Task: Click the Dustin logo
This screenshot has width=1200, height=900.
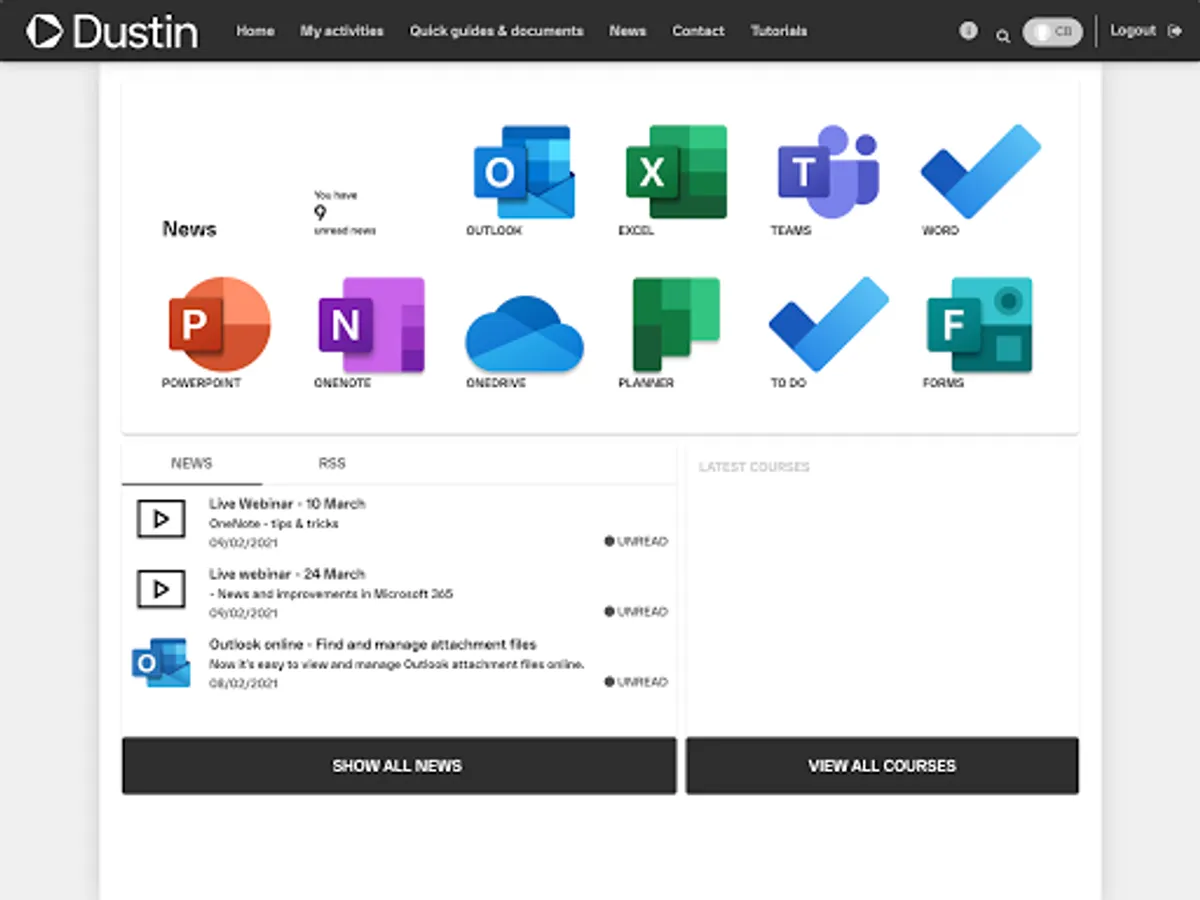Action: [112, 31]
